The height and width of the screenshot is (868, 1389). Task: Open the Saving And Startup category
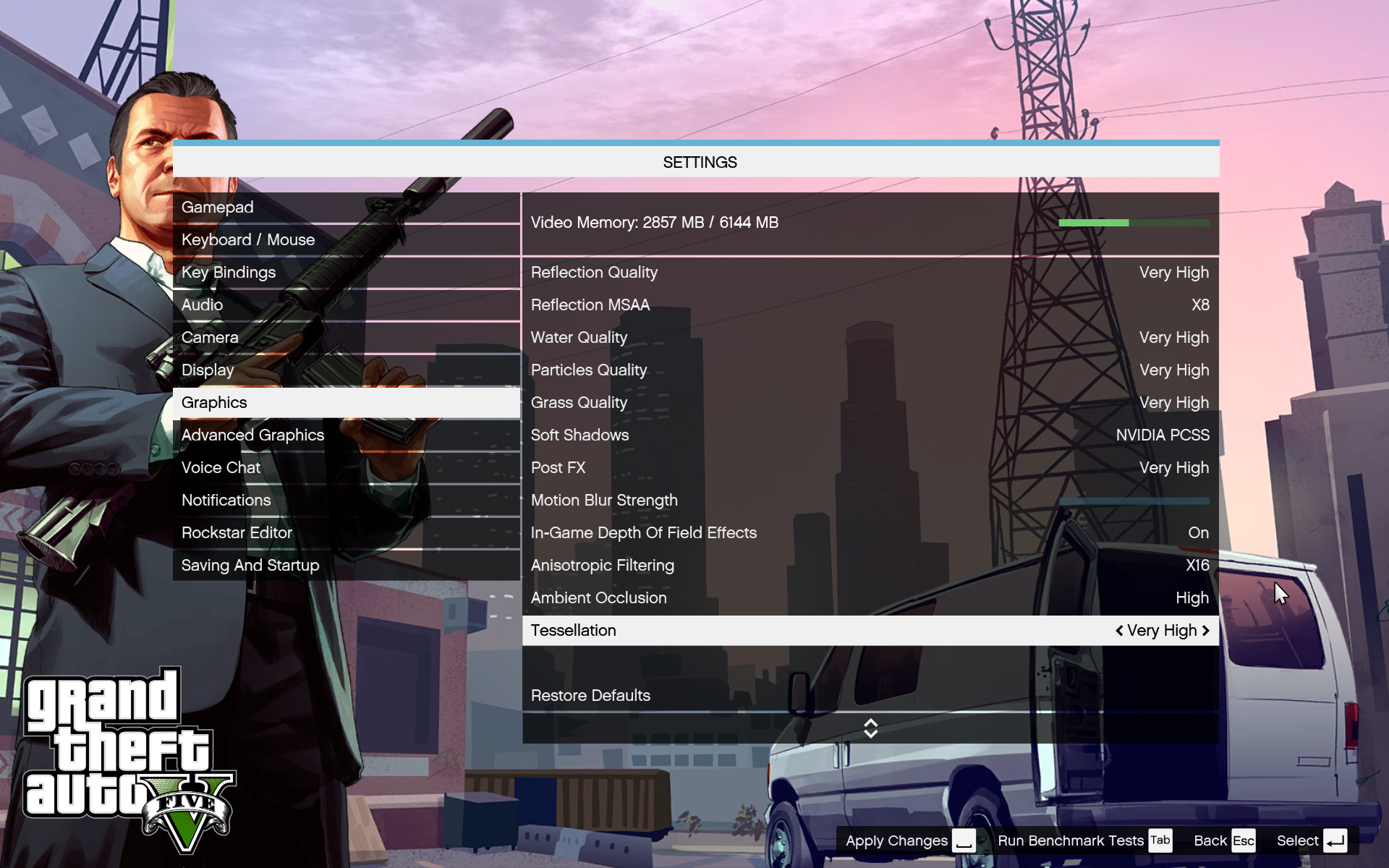coord(250,566)
